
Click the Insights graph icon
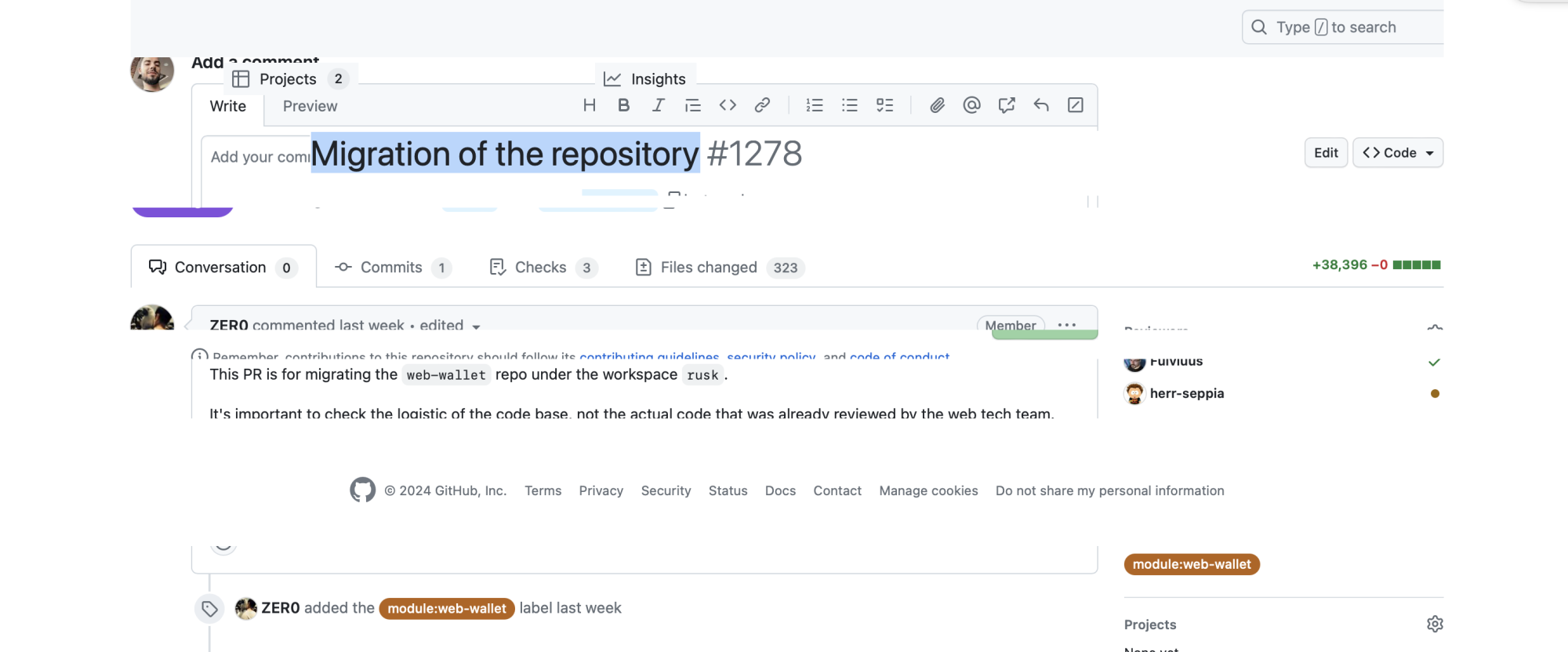(x=612, y=79)
